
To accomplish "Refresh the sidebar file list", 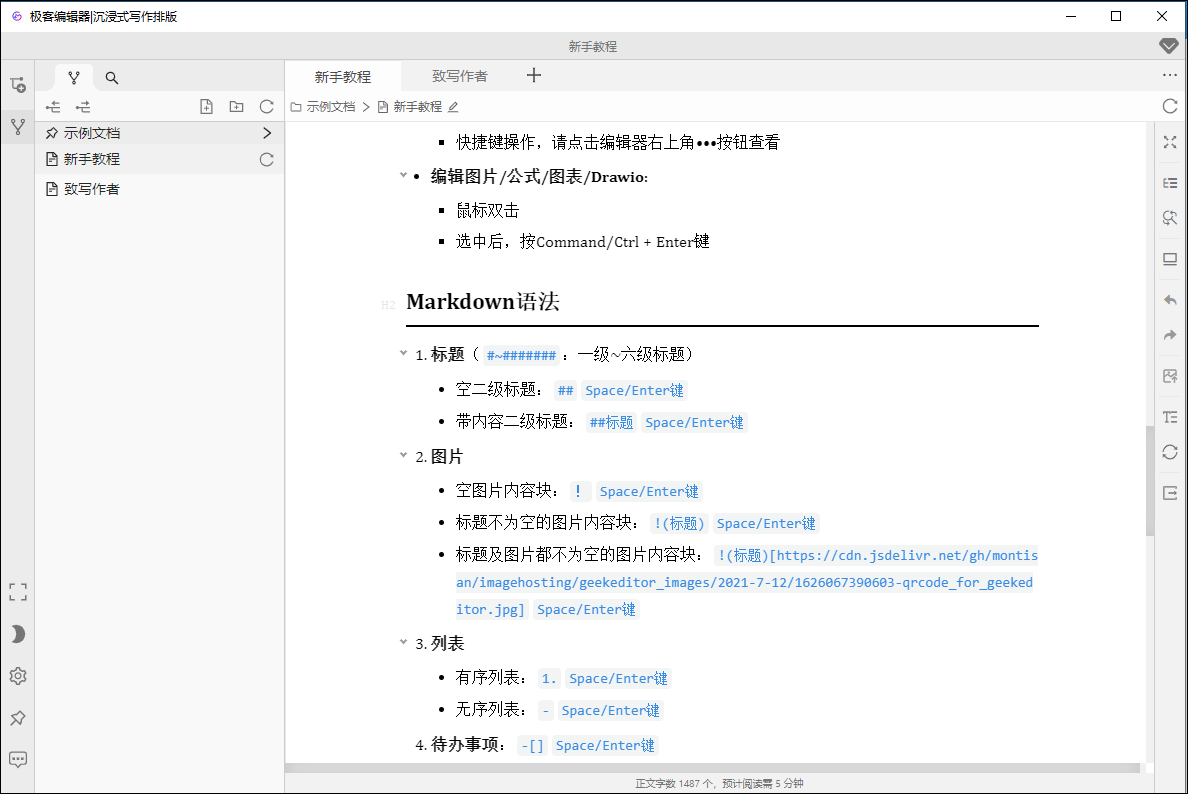I will point(267,107).
